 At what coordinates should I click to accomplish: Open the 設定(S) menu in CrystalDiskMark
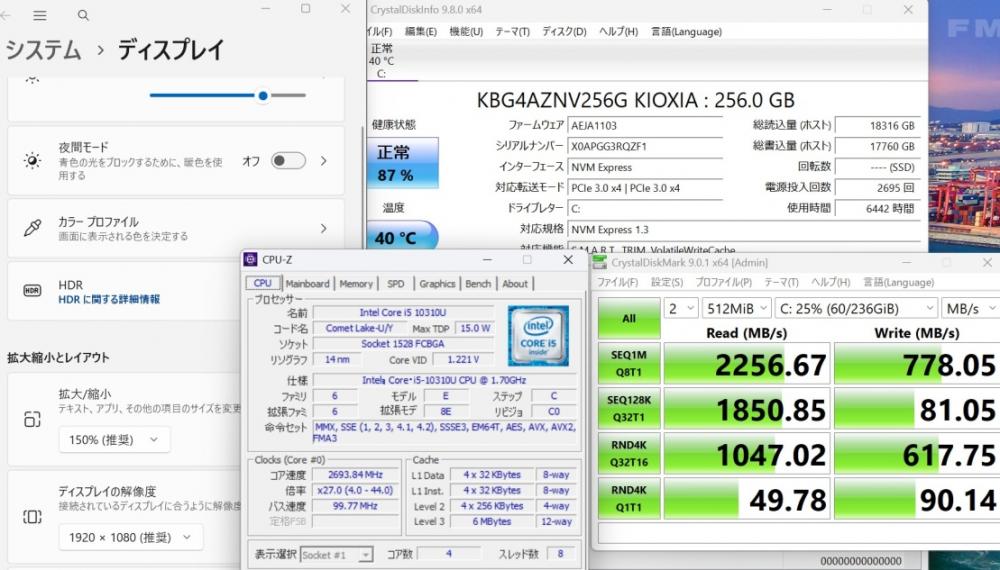(x=666, y=282)
